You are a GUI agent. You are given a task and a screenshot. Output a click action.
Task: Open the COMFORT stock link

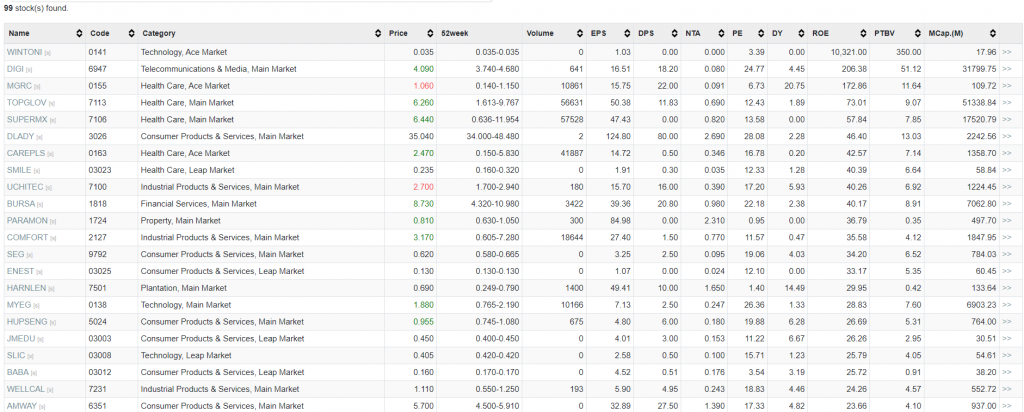pos(26,238)
